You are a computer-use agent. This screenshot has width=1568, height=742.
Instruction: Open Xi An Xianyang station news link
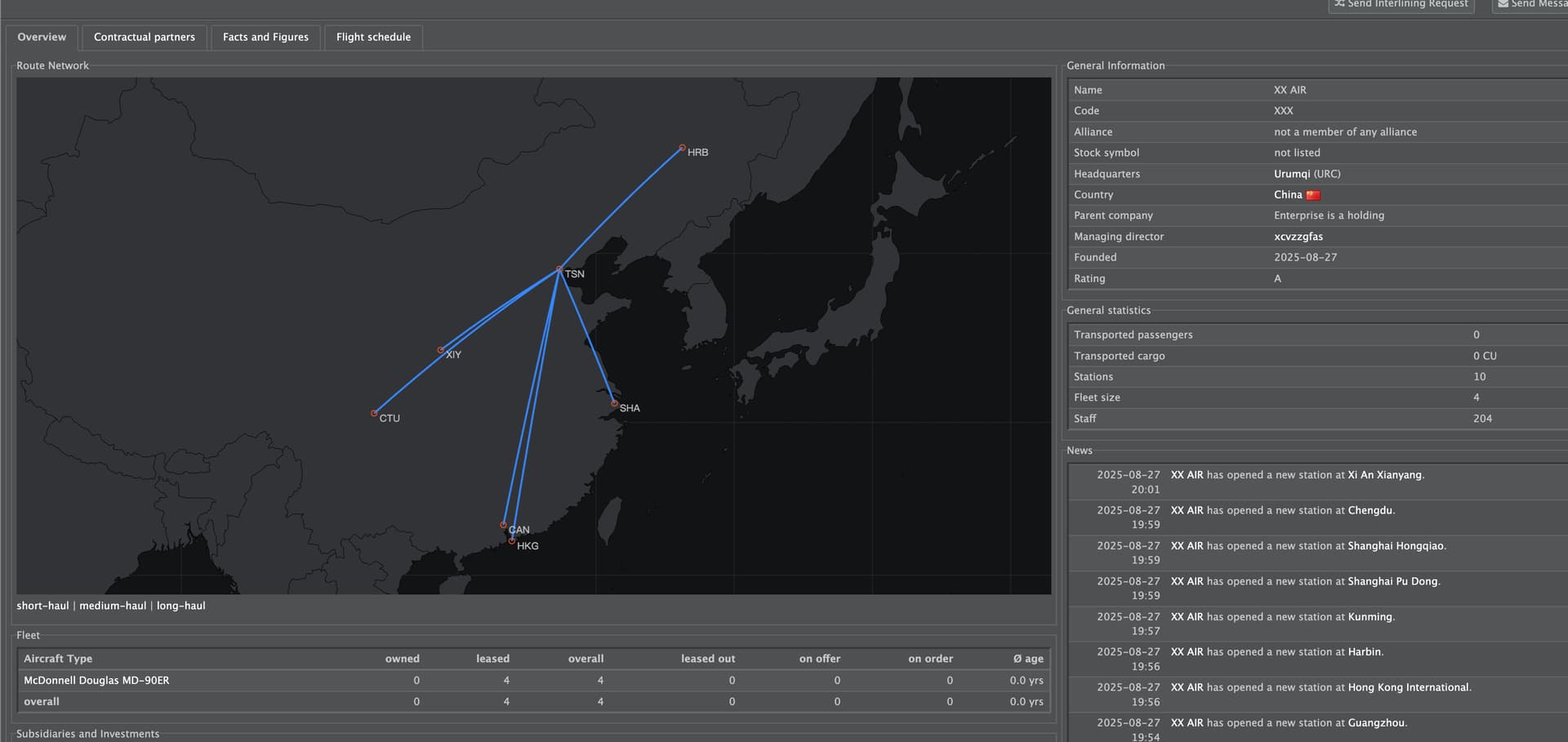click(1384, 475)
